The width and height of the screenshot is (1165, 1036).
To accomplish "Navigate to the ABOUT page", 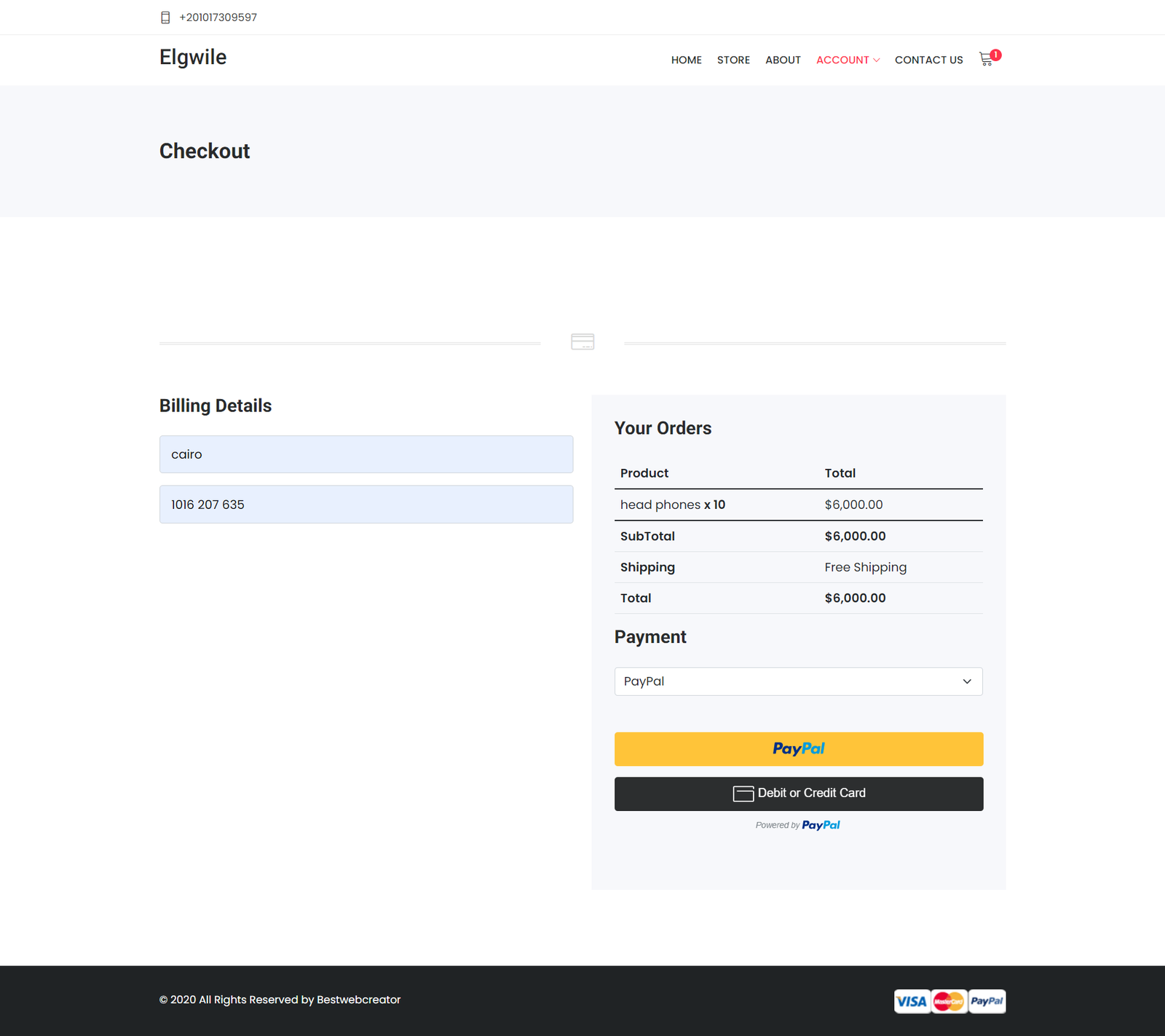I will pyautogui.click(x=783, y=60).
